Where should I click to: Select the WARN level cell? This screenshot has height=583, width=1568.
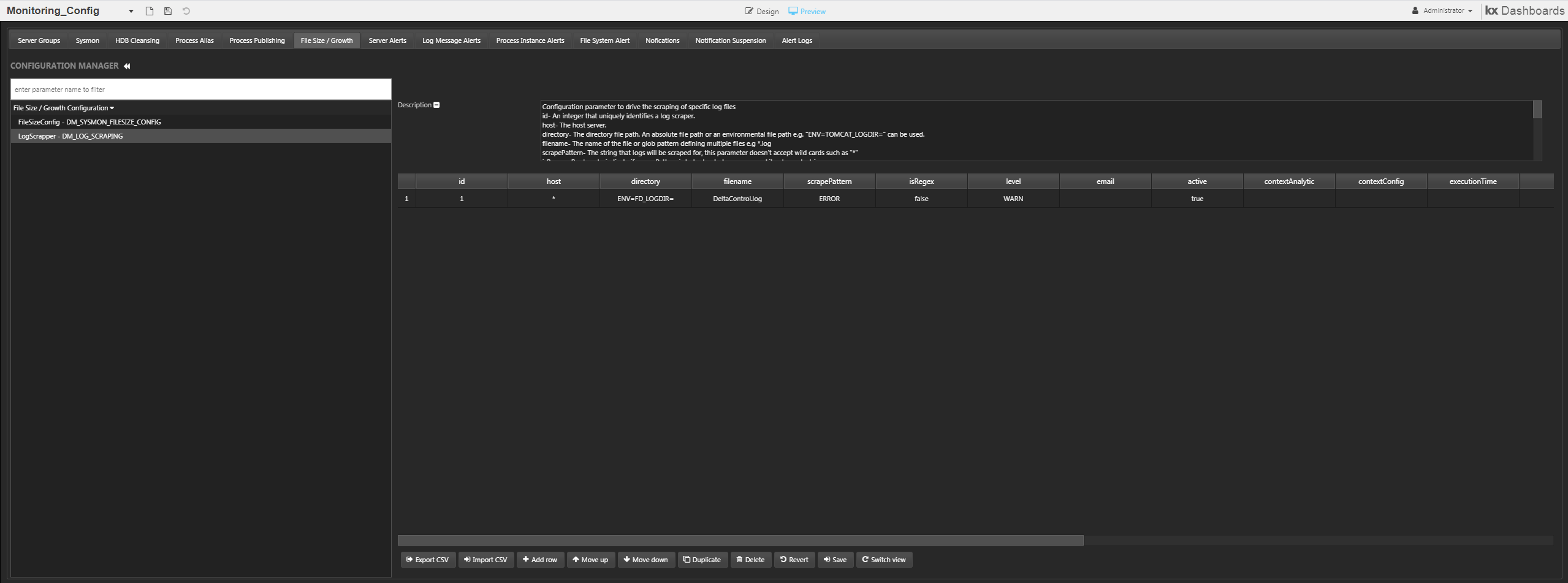(x=1013, y=199)
